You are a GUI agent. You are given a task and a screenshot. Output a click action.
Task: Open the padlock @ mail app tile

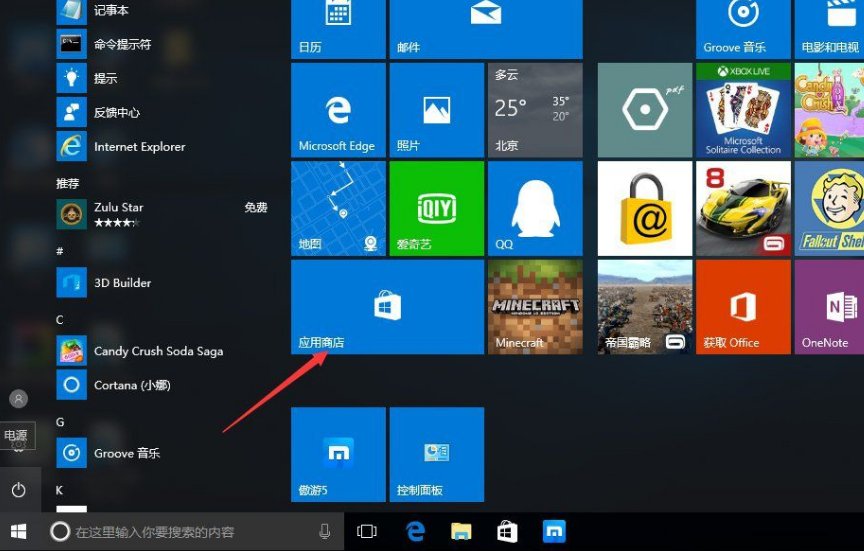tap(645, 208)
